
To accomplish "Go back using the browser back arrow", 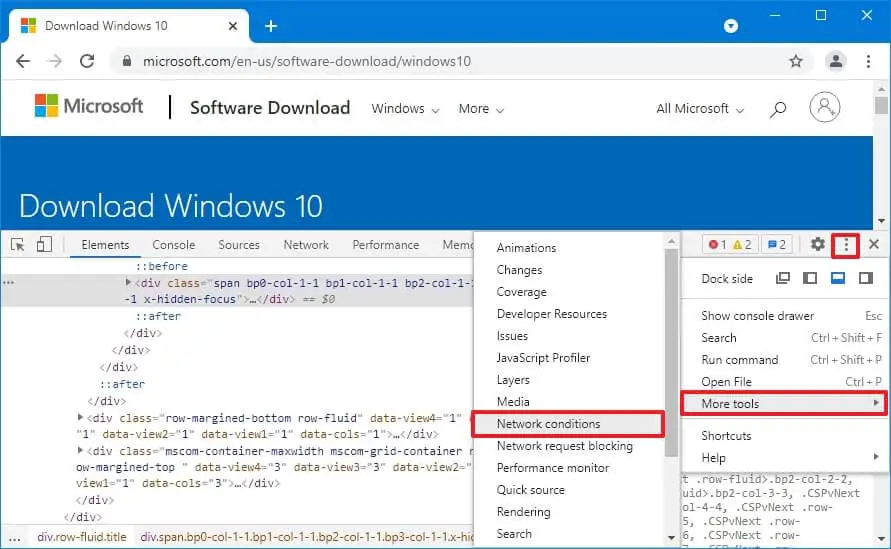I will [23, 61].
